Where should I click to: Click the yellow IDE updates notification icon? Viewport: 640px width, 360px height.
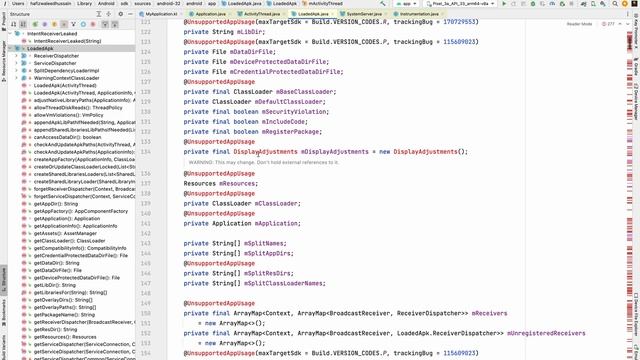tap(624, 4)
